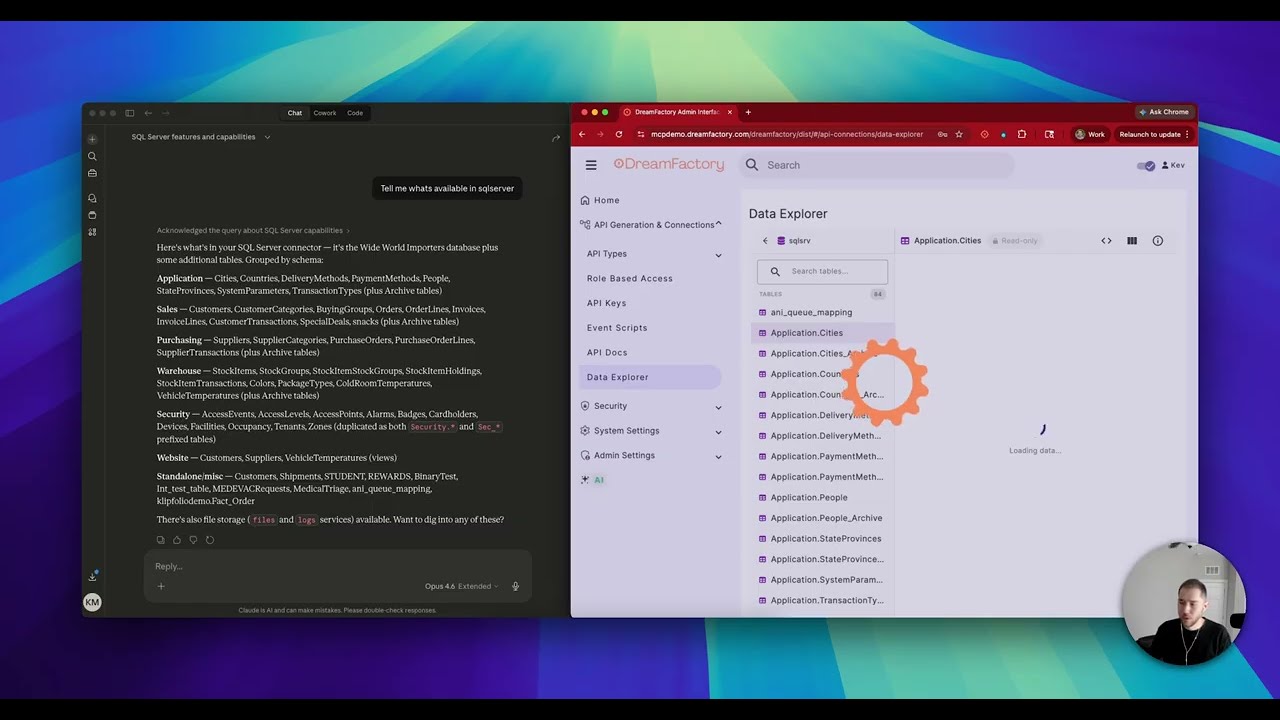The image size is (1280, 720).
Task: Open the columns view icon in Data Explorer
Action: (1132, 241)
